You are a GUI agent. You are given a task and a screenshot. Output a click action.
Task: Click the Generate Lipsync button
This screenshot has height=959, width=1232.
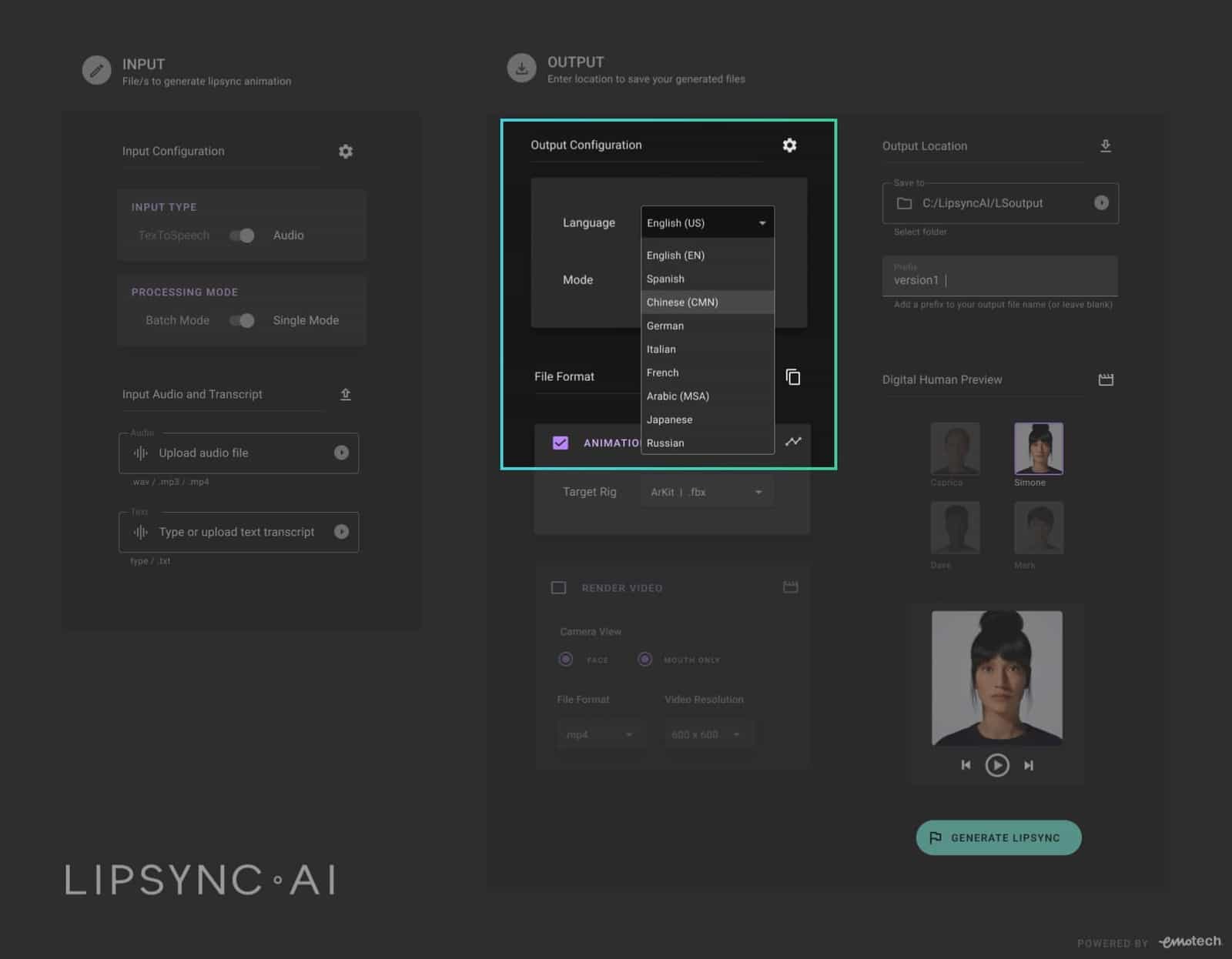(x=998, y=837)
